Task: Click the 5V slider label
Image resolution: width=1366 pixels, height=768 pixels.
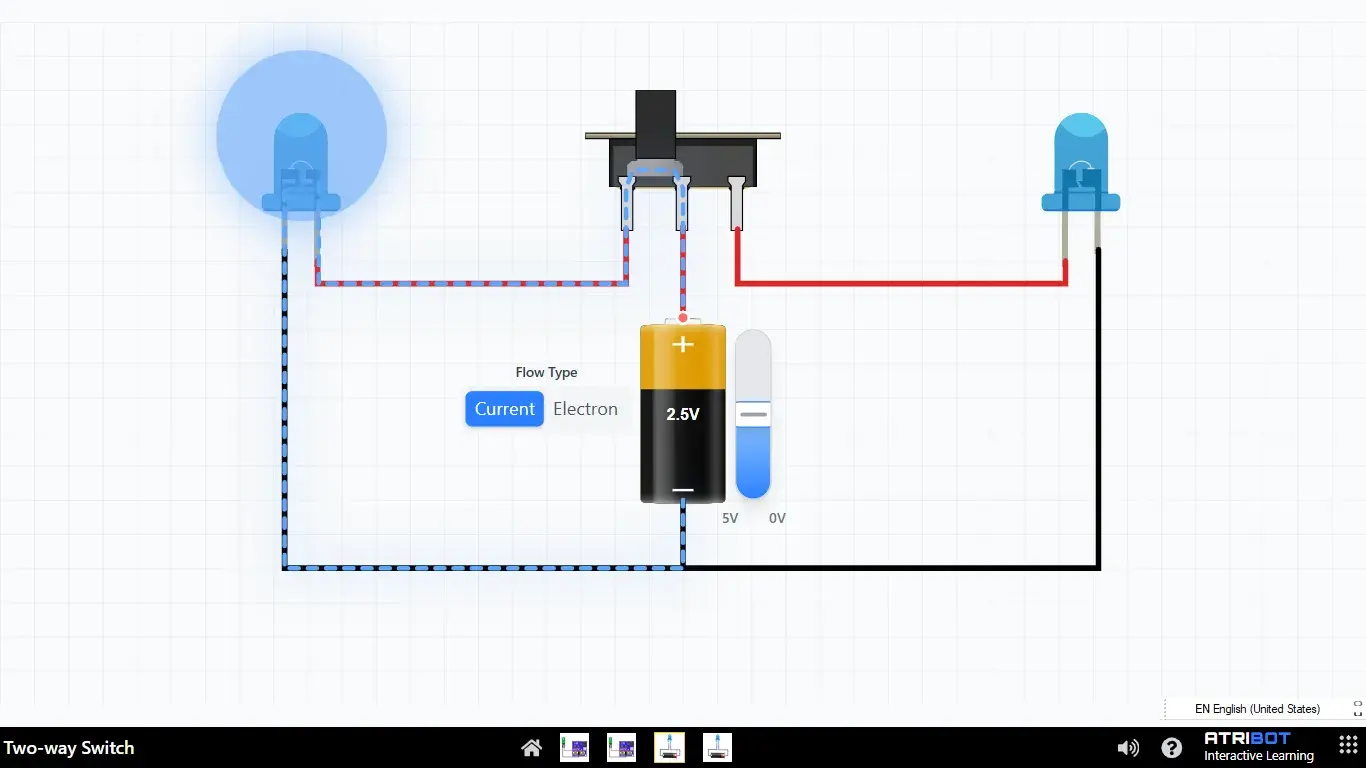Action: [x=730, y=518]
